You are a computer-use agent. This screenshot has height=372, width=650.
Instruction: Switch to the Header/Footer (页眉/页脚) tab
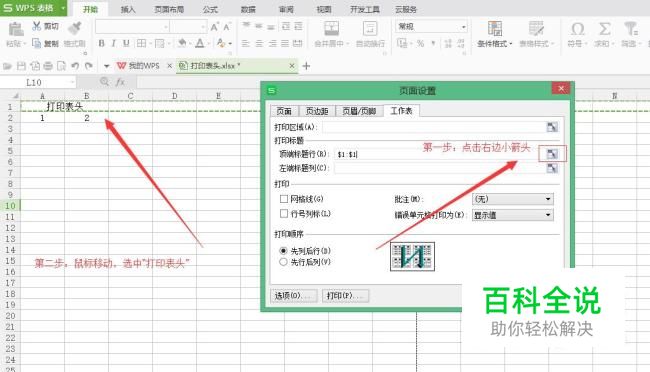click(x=359, y=111)
